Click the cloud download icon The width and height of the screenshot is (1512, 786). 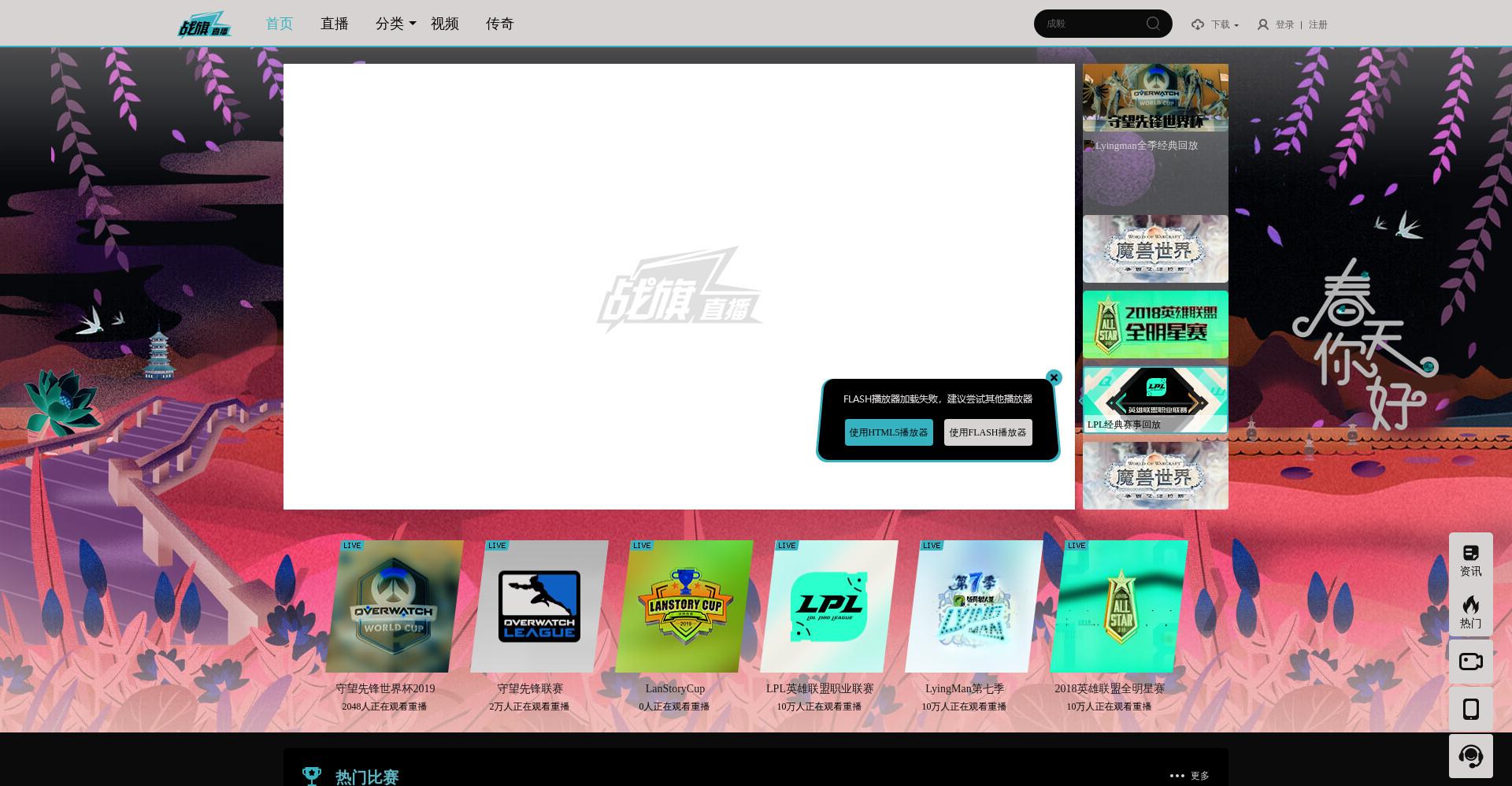pyautogui.click(x=1198, y=24)
